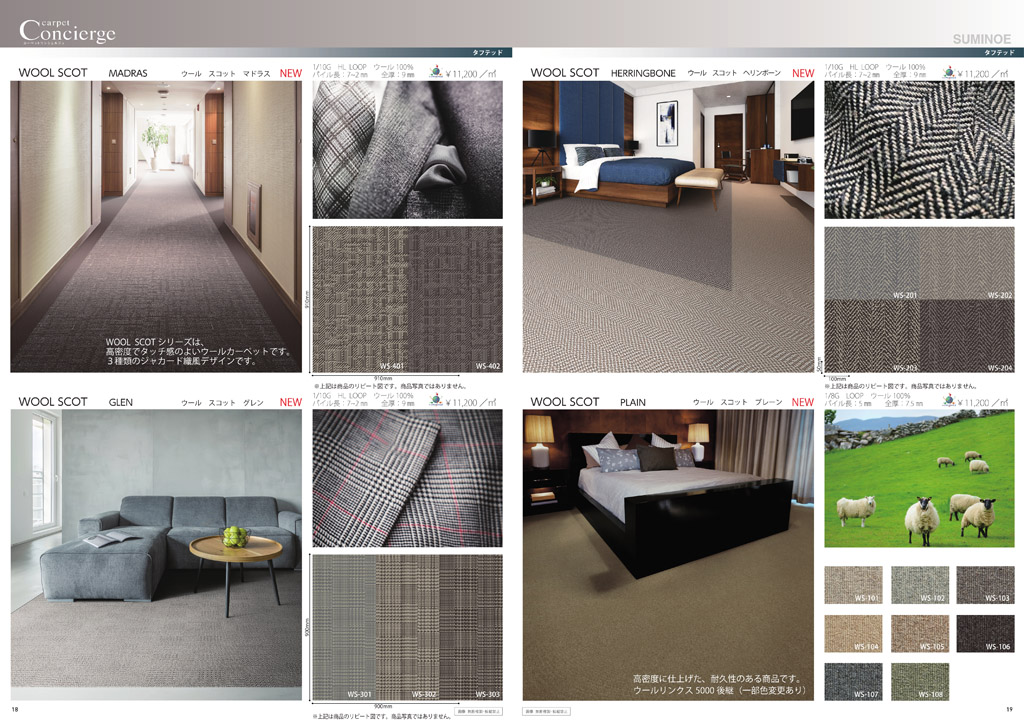
Task: Click the 910mm width dimension under MADRAS pattern
Action: pyautogui.click(x=383, y=378)
